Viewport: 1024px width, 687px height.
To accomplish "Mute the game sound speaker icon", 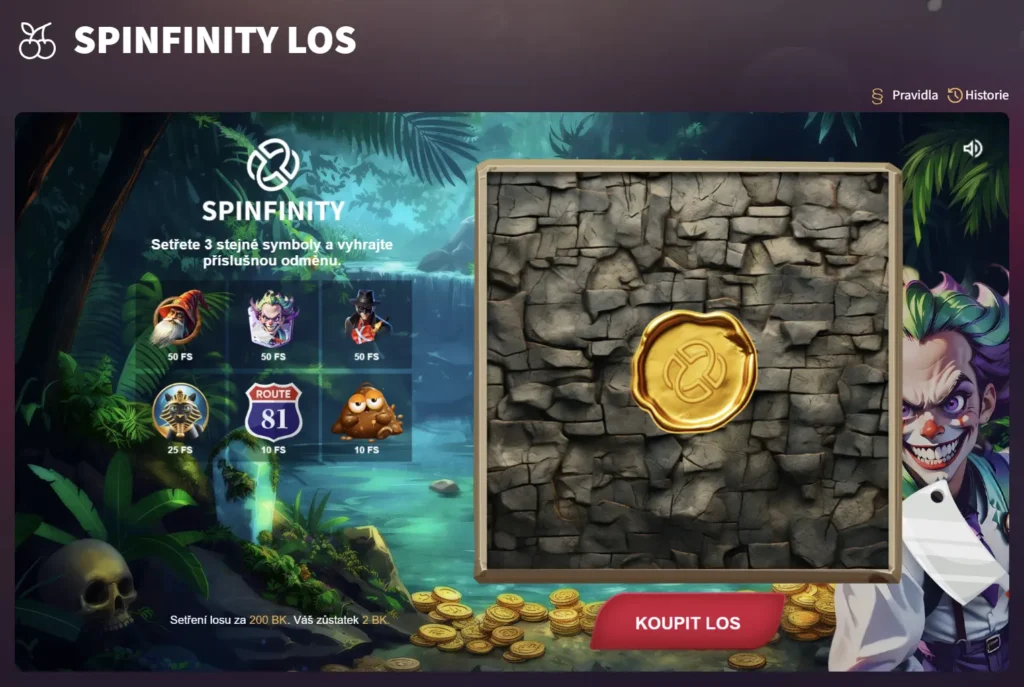I will (972, 149).
